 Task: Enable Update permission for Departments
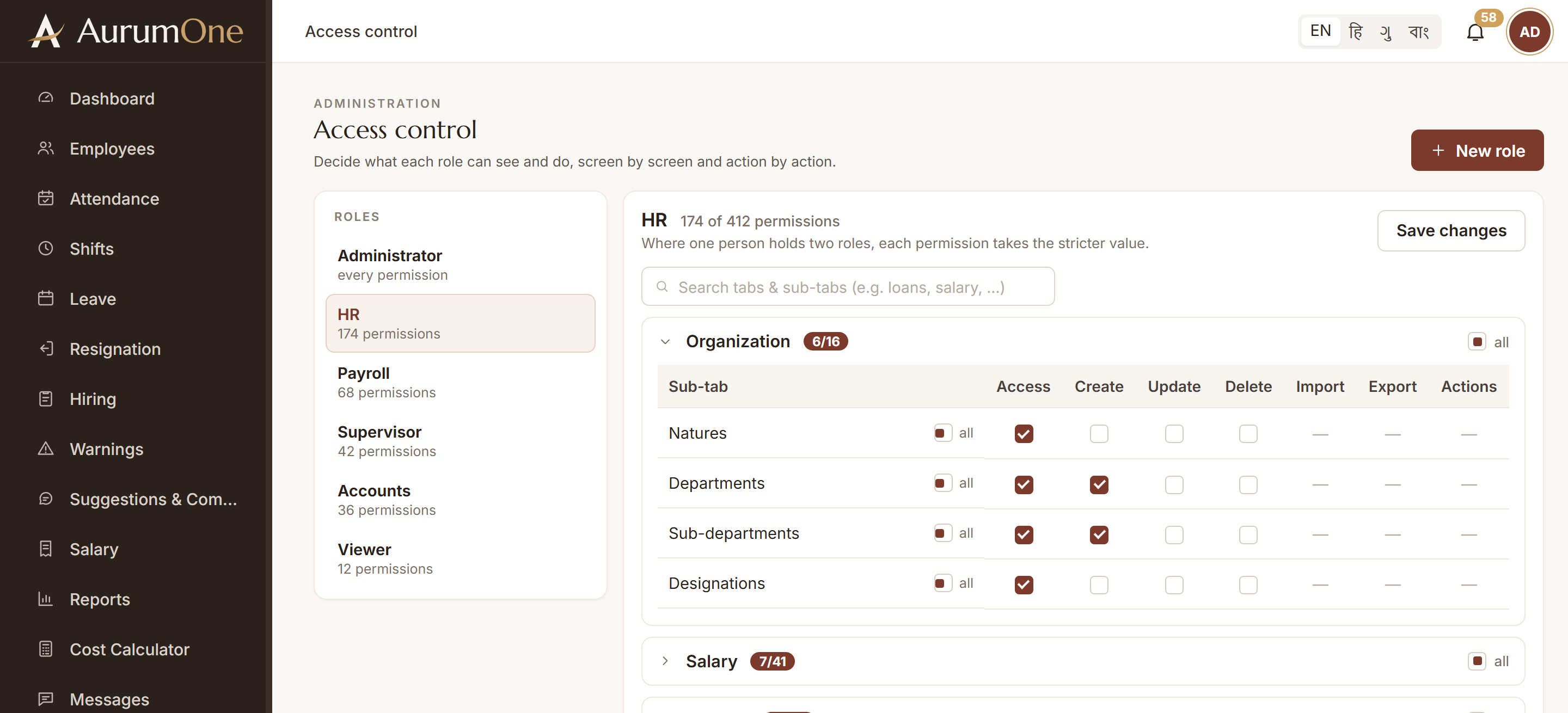click(x=1174, y=484)
